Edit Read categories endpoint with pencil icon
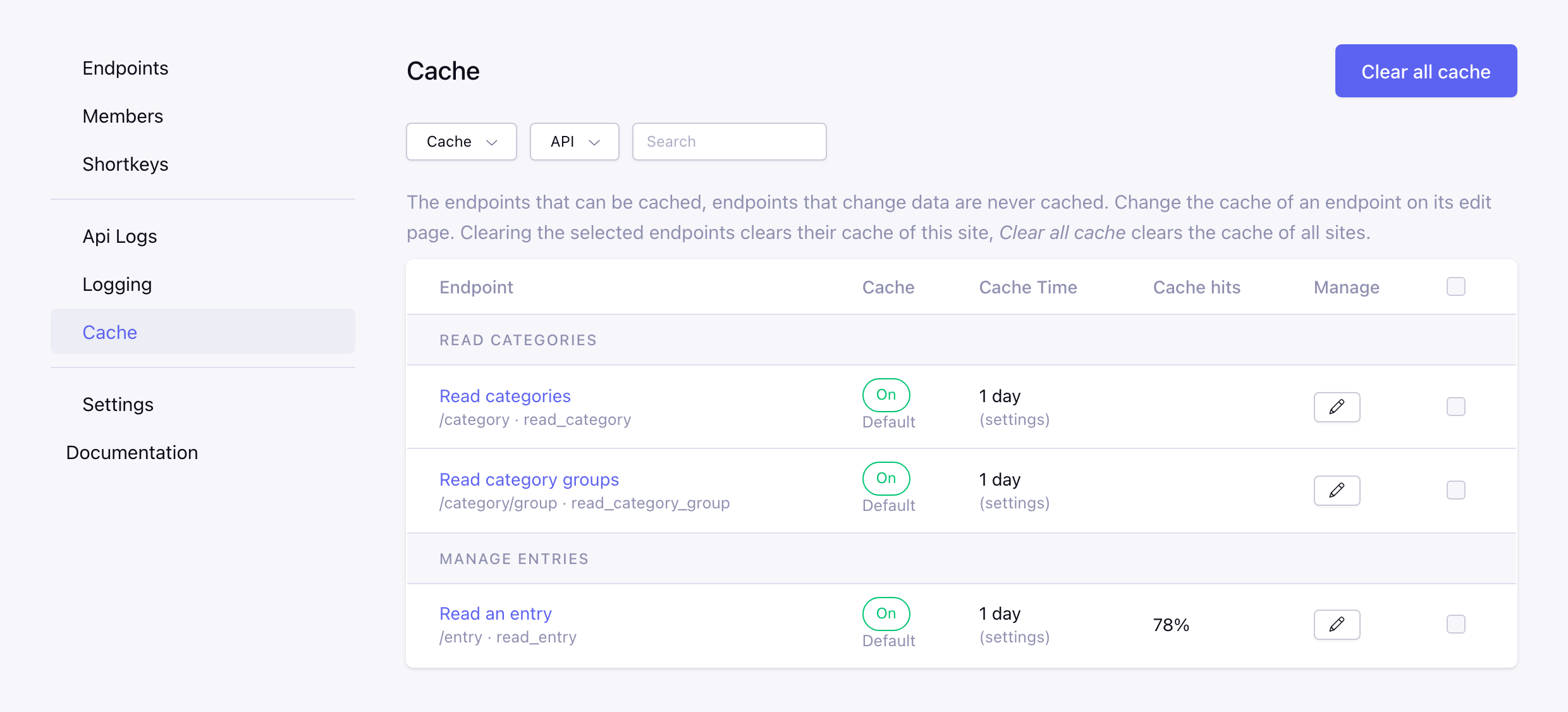 pos(1337,407)
